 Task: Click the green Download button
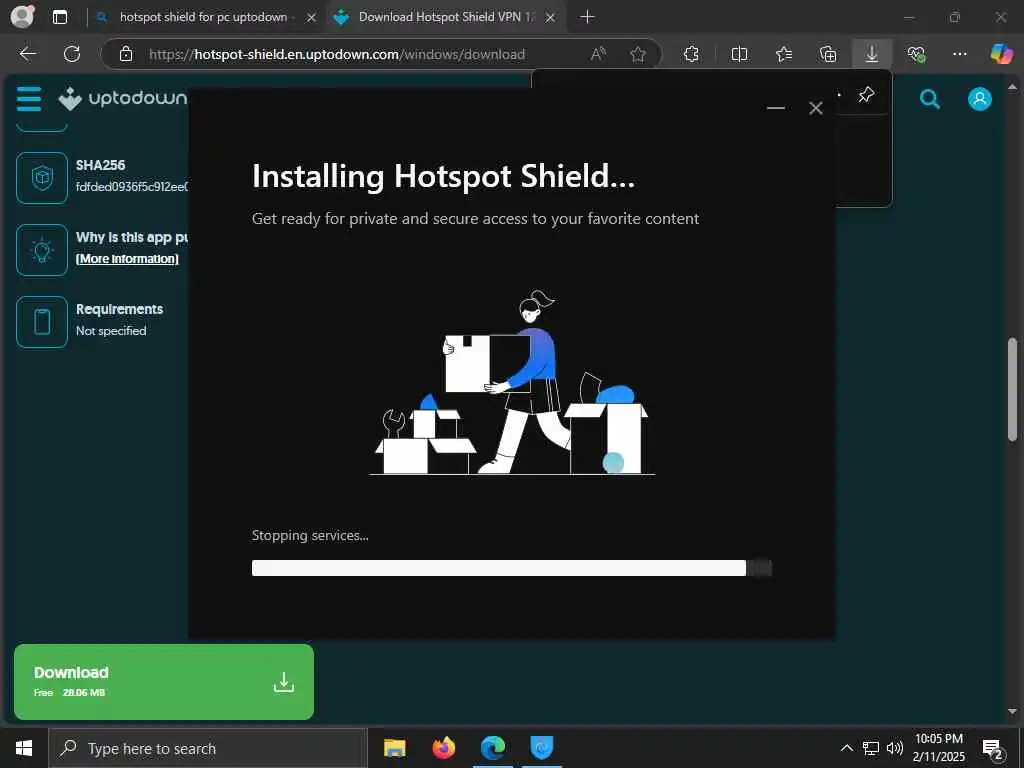click(x=164, y=682)
